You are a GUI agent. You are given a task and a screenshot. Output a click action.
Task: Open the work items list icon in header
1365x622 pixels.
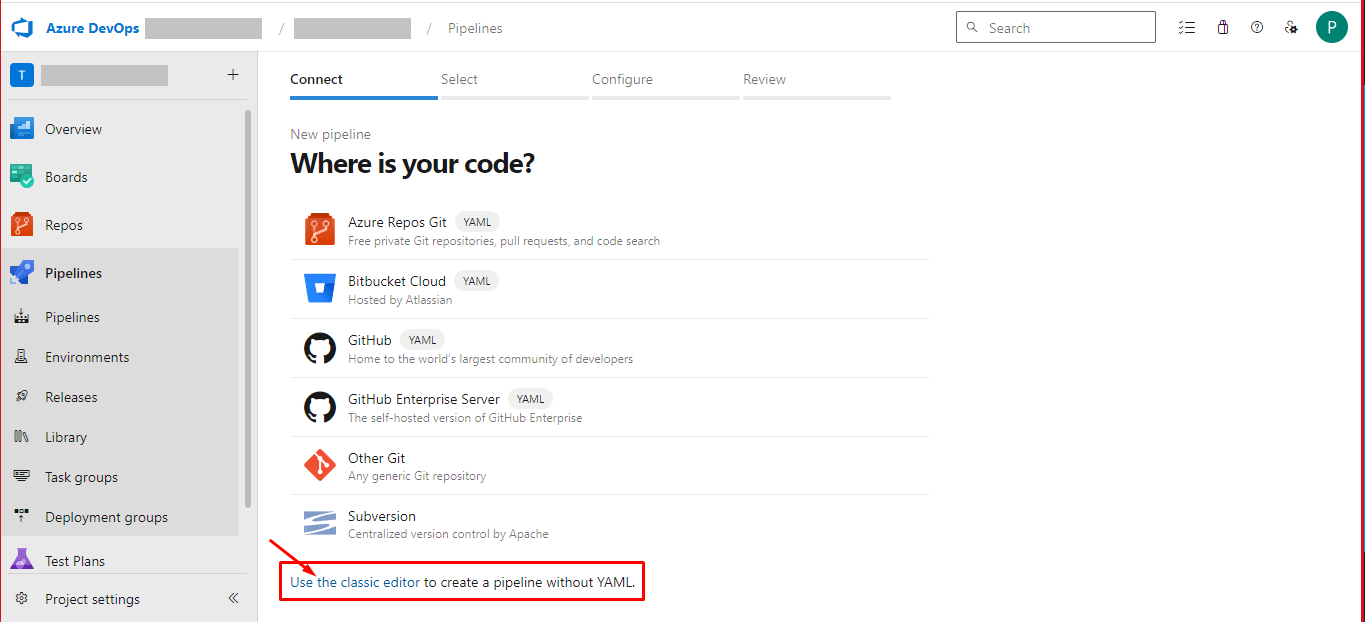[1187, 28]
